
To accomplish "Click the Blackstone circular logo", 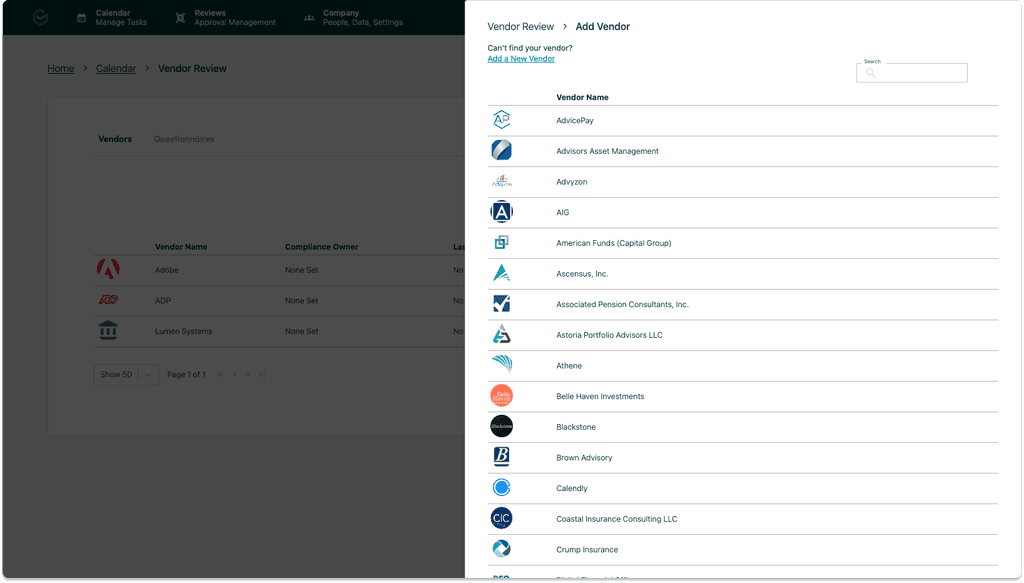I will 501,426.
